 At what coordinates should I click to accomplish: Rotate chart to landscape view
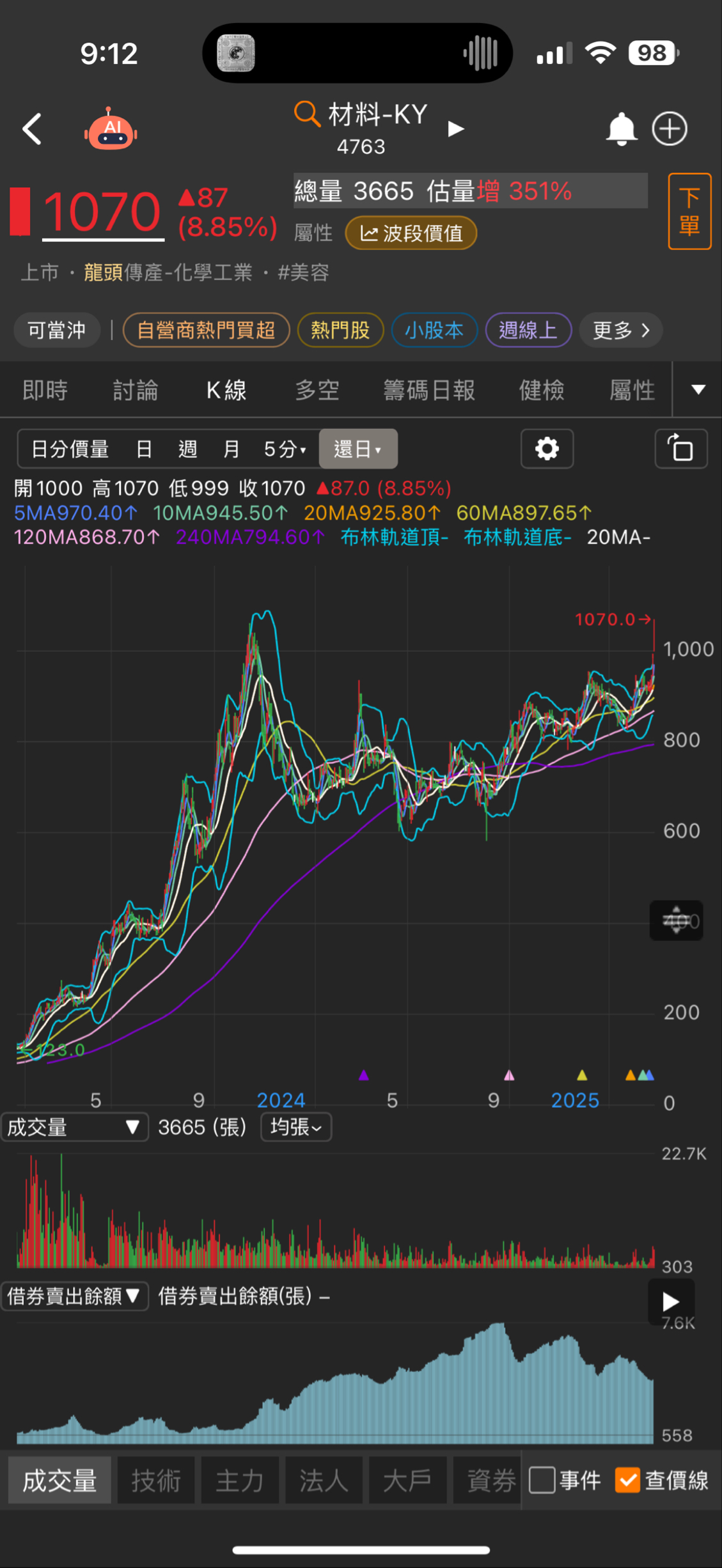coord(681,449)
